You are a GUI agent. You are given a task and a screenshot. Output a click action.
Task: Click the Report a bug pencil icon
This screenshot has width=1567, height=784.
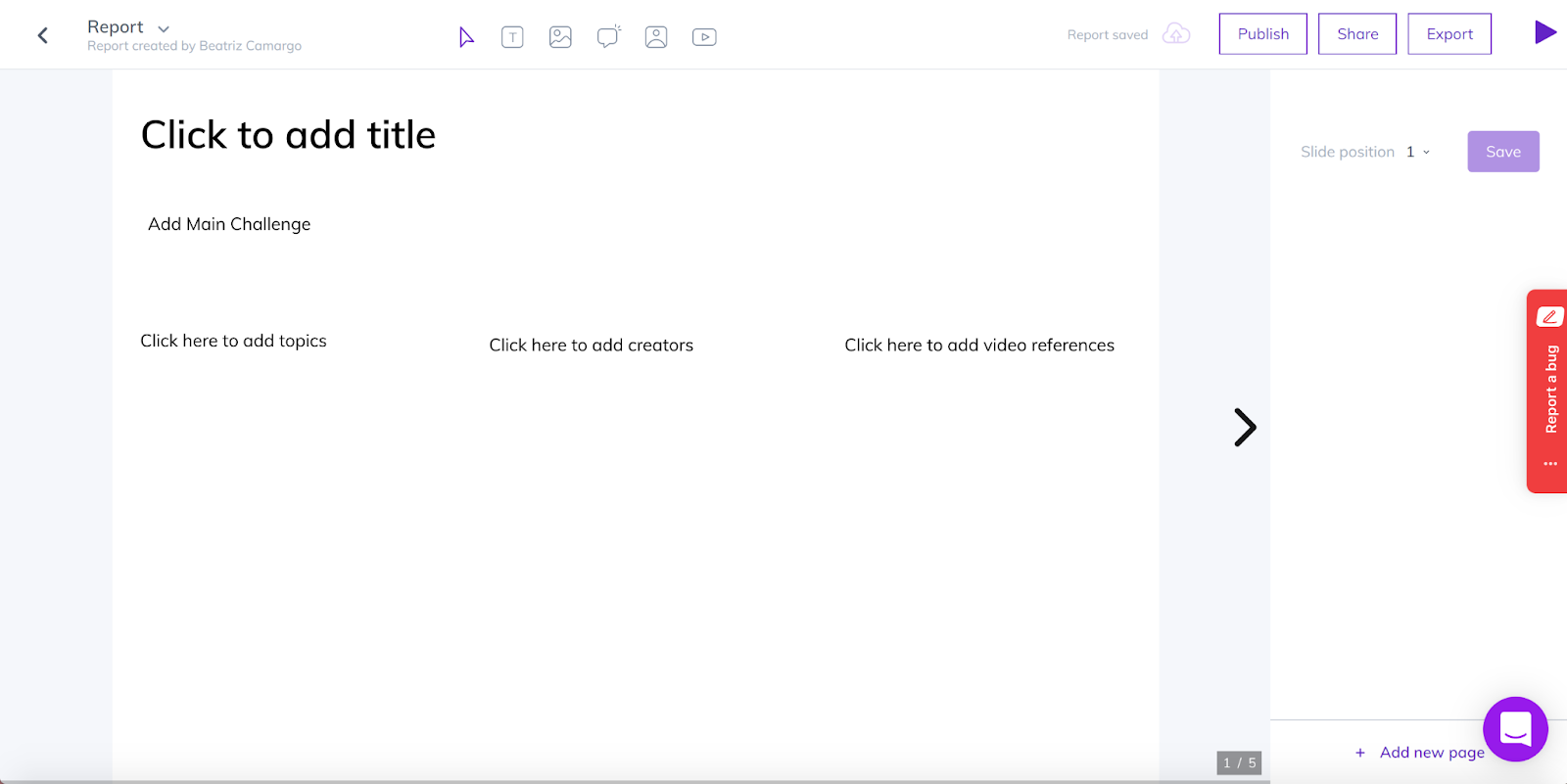coord(1549,316)
